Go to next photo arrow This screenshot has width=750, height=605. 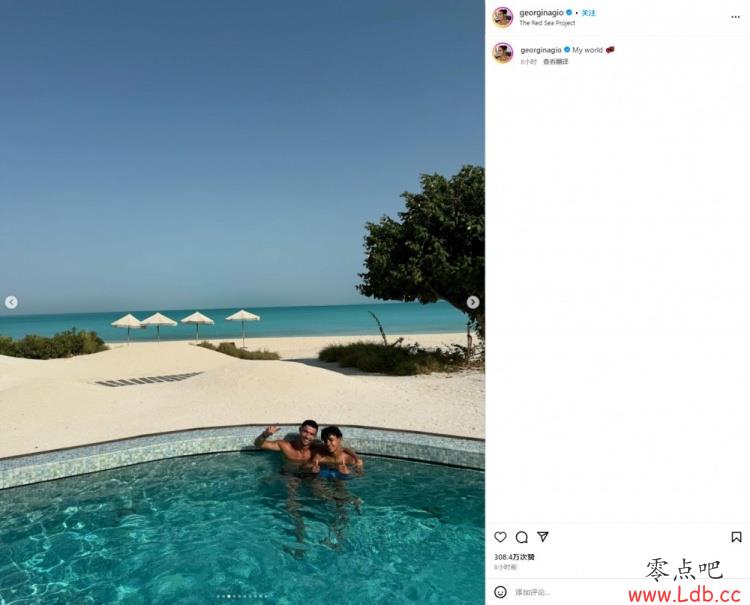473,302
